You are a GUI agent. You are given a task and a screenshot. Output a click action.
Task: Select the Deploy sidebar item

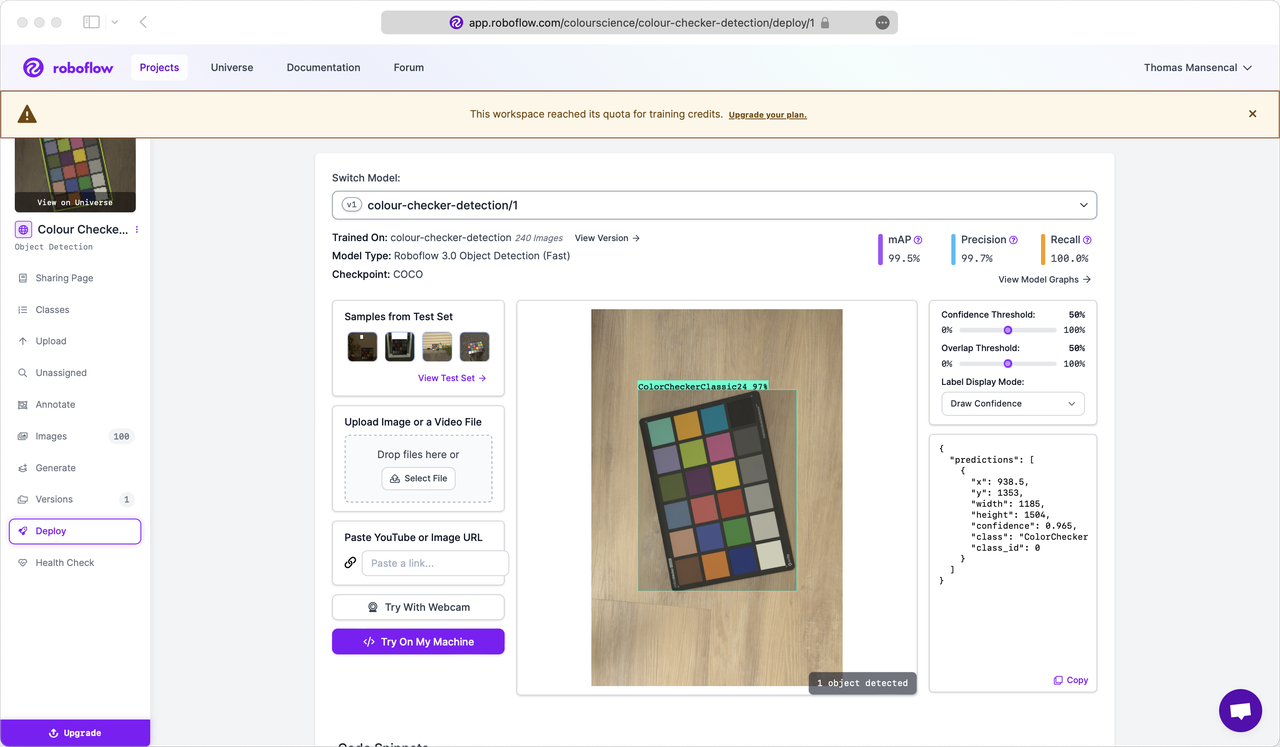75,531
